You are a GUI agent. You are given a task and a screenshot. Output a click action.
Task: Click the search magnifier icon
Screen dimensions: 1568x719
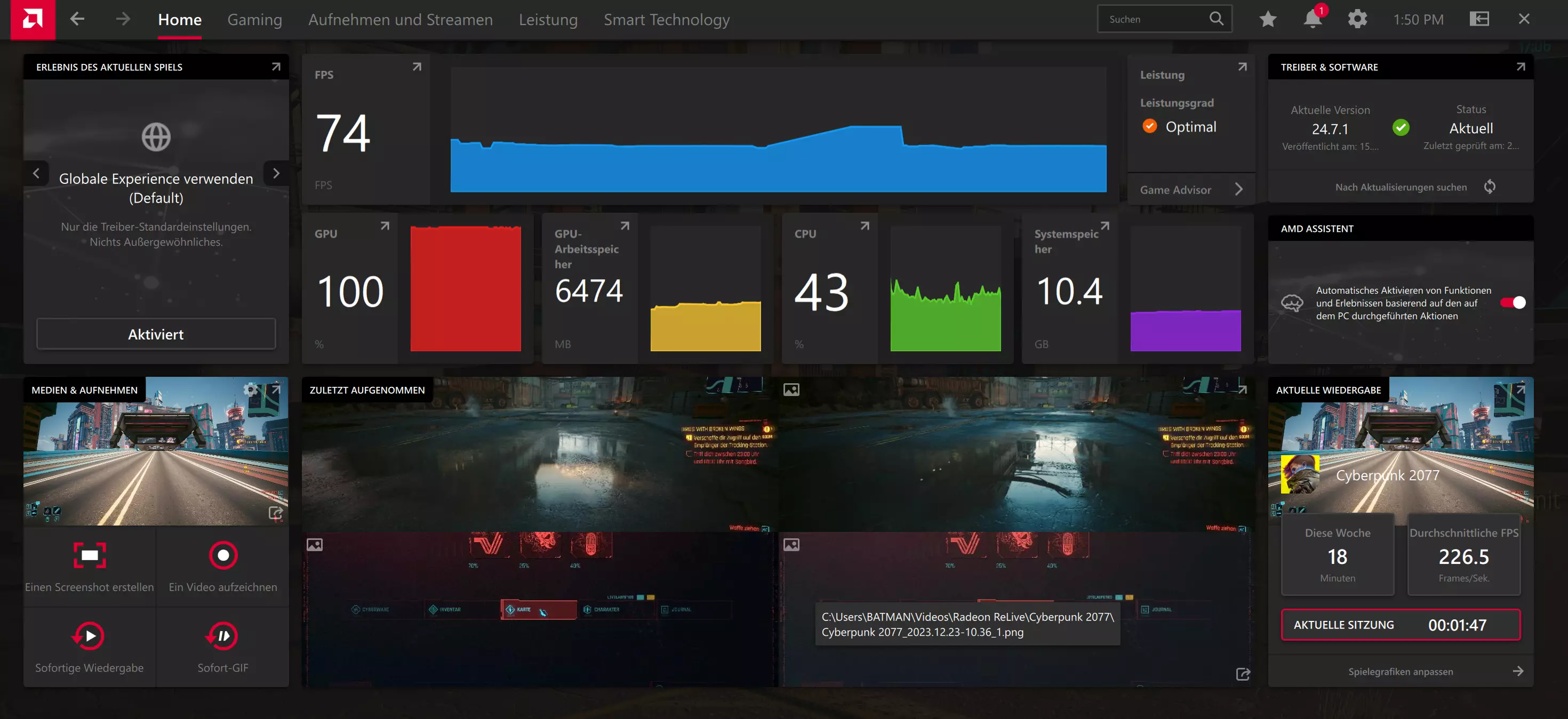1216,18
